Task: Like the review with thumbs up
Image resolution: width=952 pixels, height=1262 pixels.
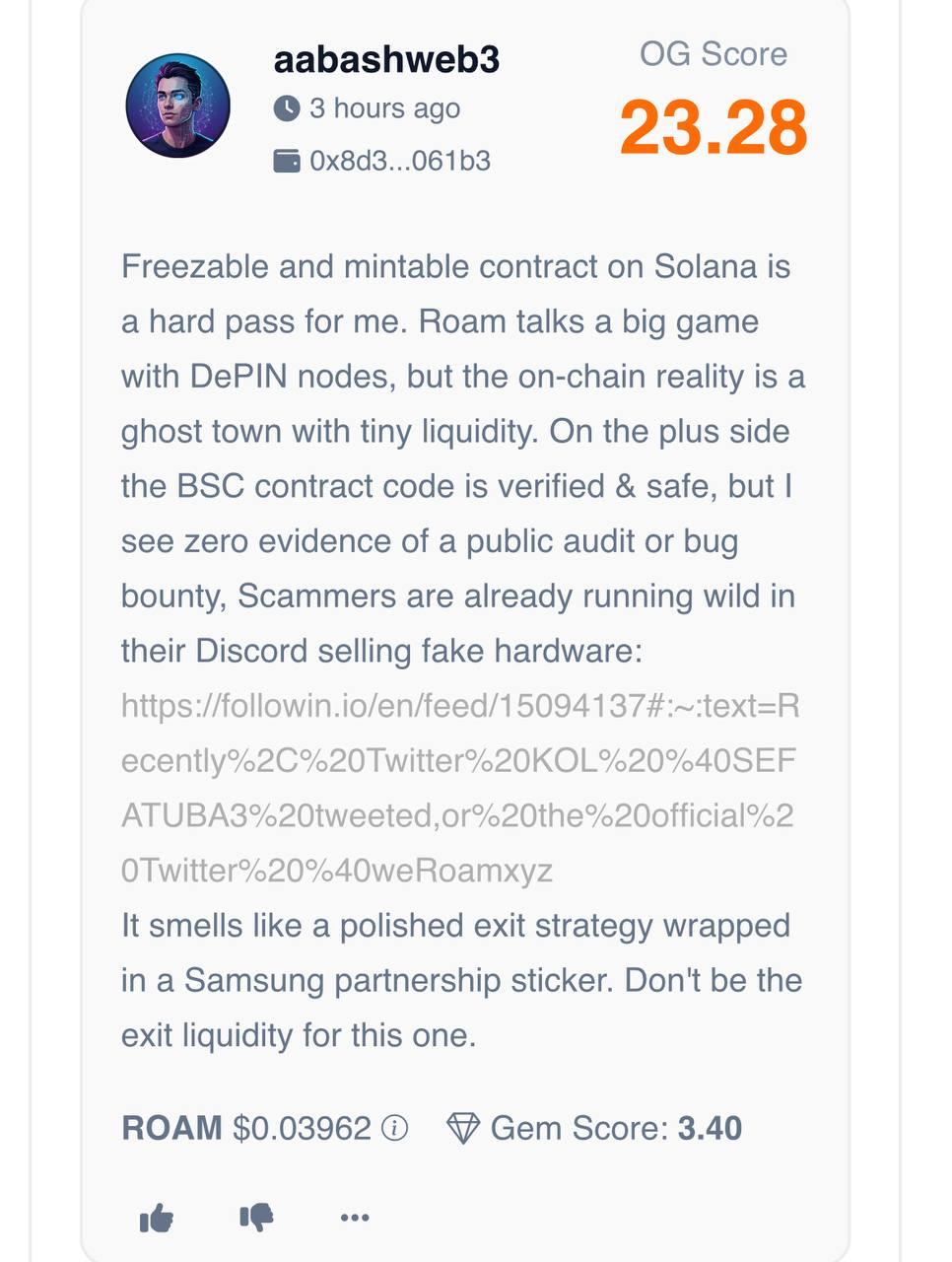Action: (x=157, y=1219)
